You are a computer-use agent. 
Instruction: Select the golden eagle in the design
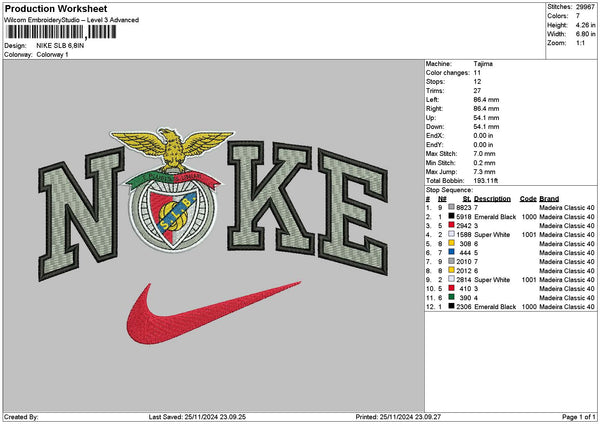(x=171, y=149)
